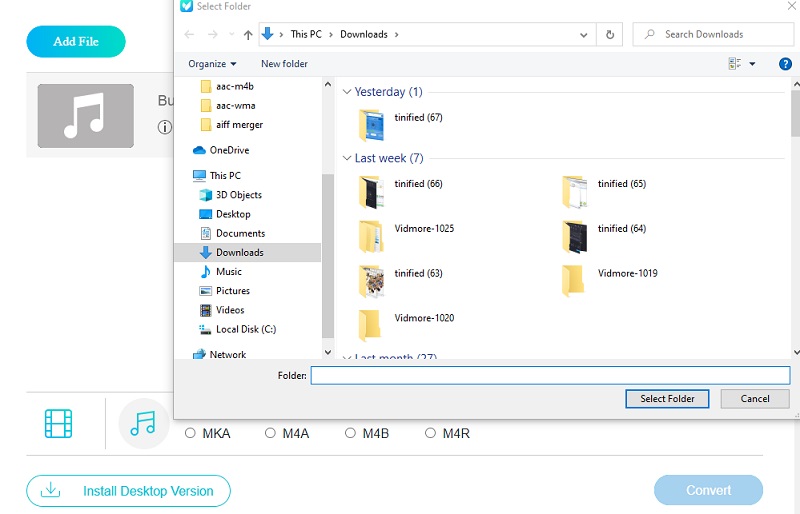This screenshot has height=514, width=800.
Task: Click the help question mark icon
Action: (785, 64)
